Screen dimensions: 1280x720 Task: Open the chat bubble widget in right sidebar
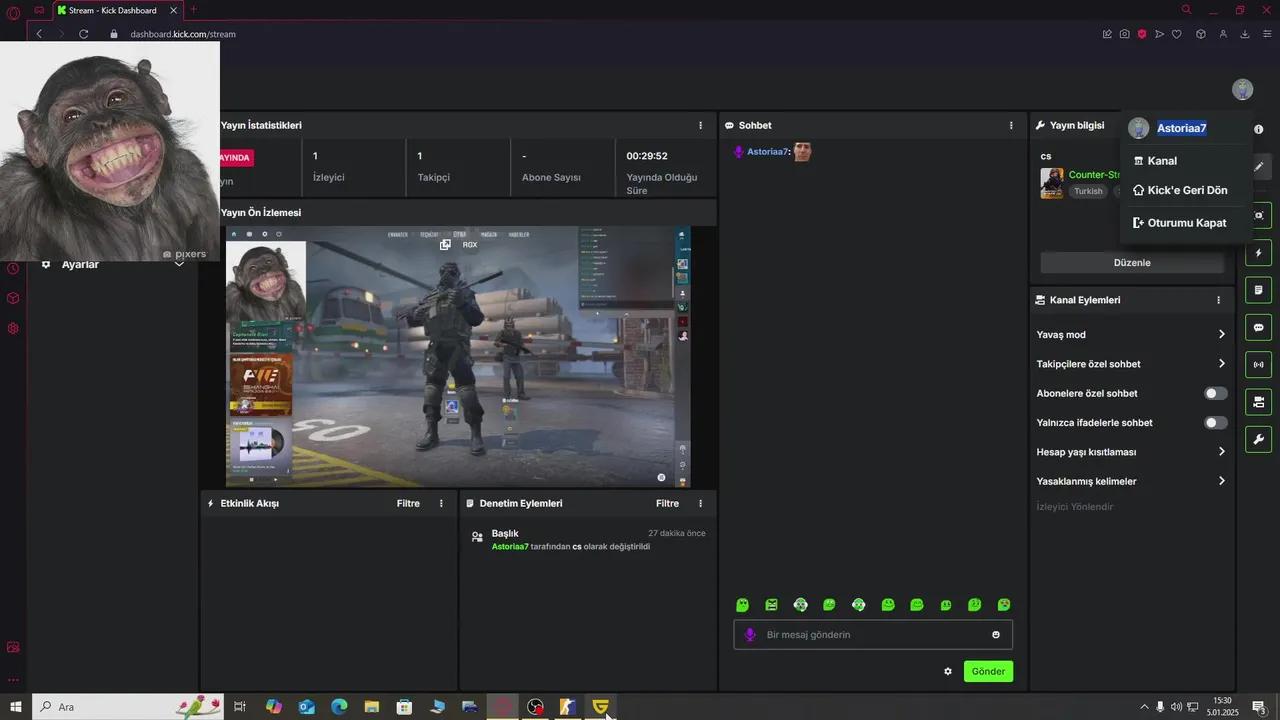pos(1259,327)
